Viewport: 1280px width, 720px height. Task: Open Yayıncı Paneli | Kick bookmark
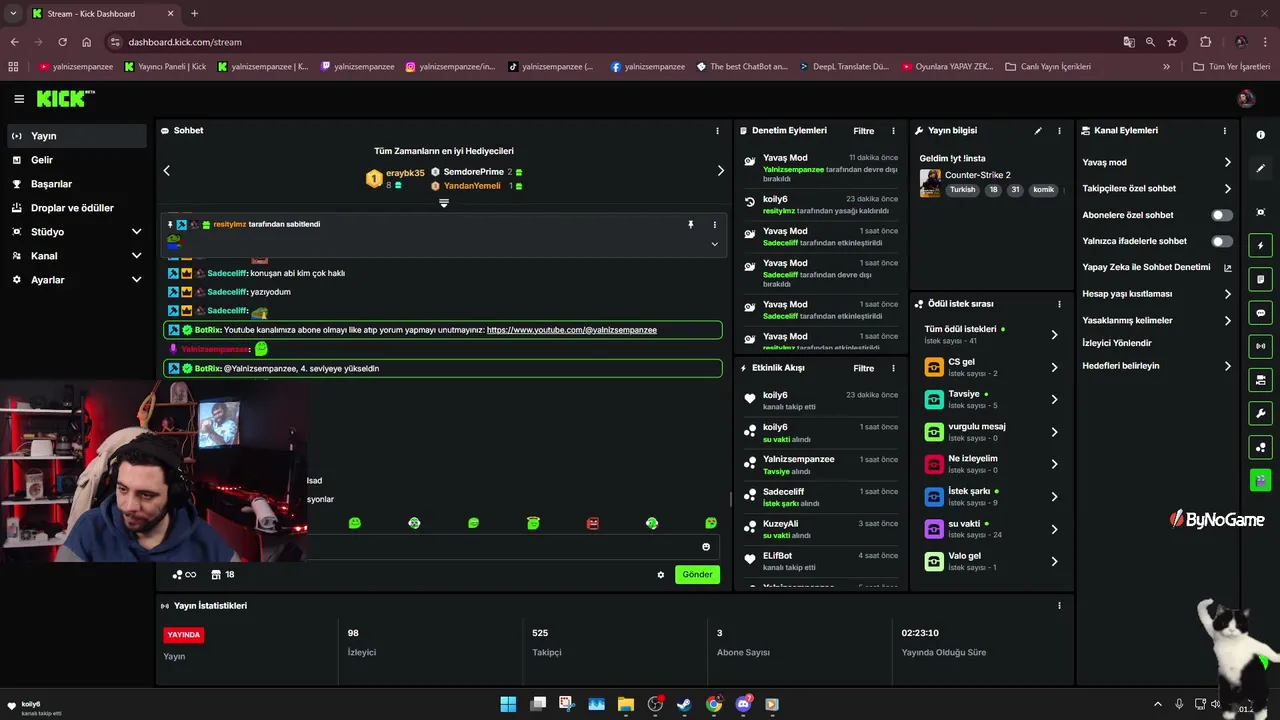(x=165, y=67)
